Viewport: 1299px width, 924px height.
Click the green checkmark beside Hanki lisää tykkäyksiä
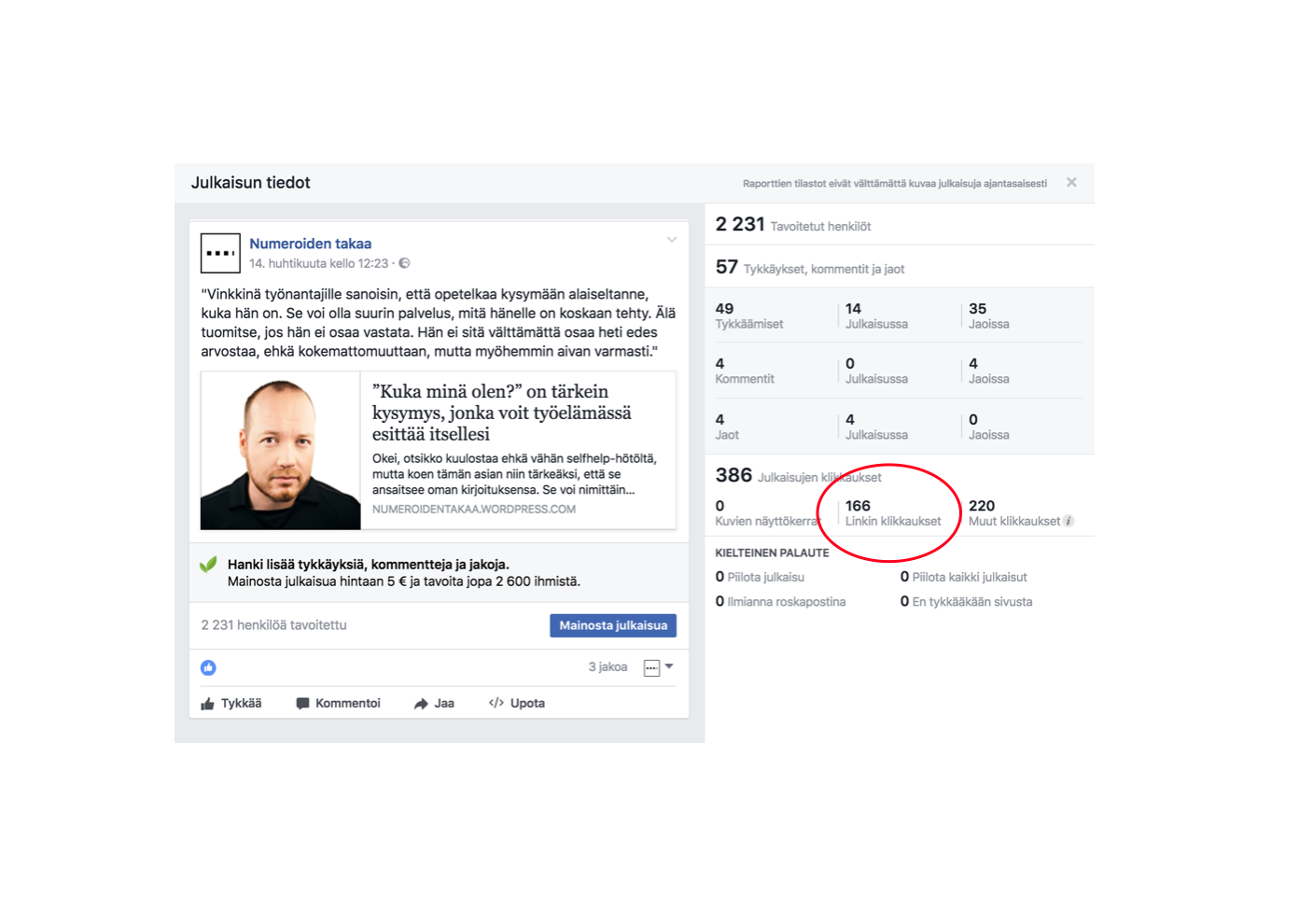208,564
